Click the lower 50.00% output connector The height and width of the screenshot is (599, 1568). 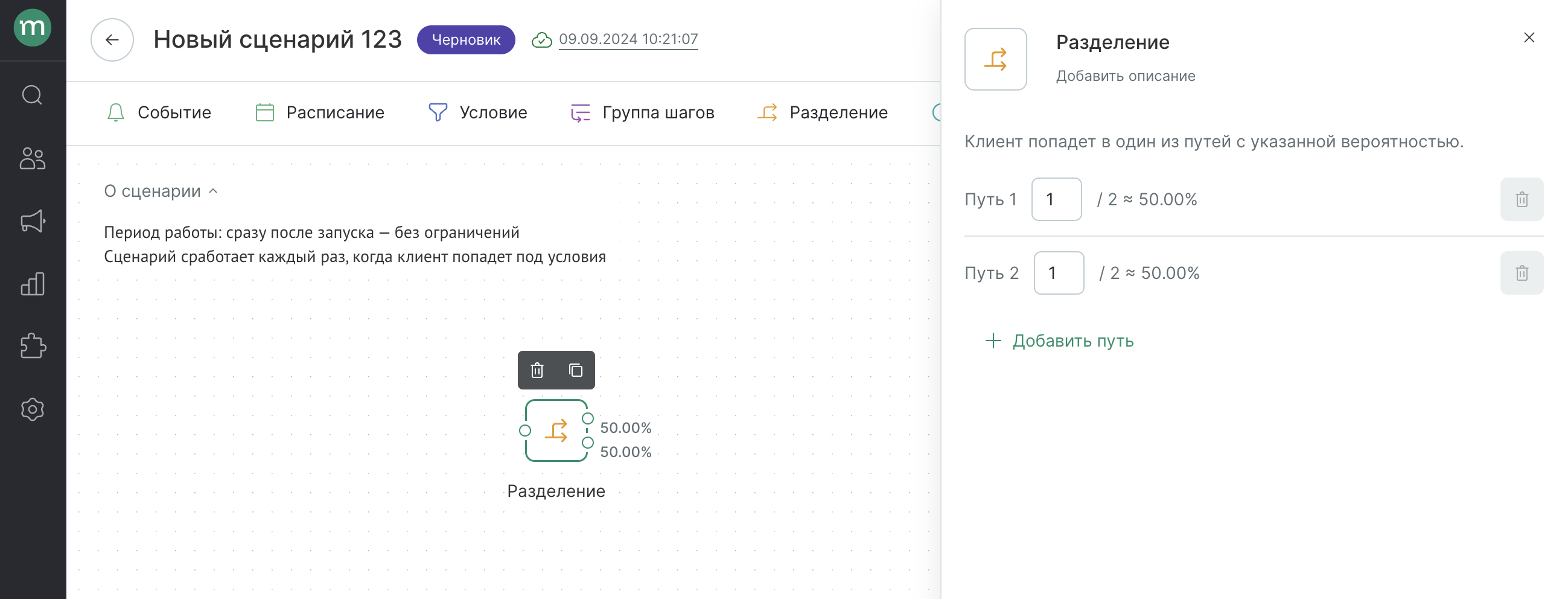587,443
